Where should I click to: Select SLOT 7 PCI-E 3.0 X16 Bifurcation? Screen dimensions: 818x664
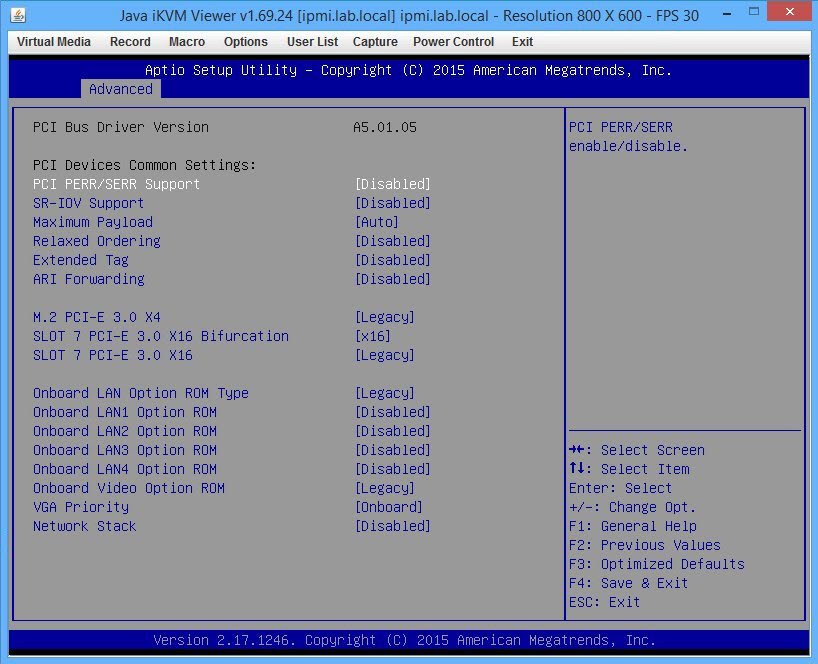161,336
